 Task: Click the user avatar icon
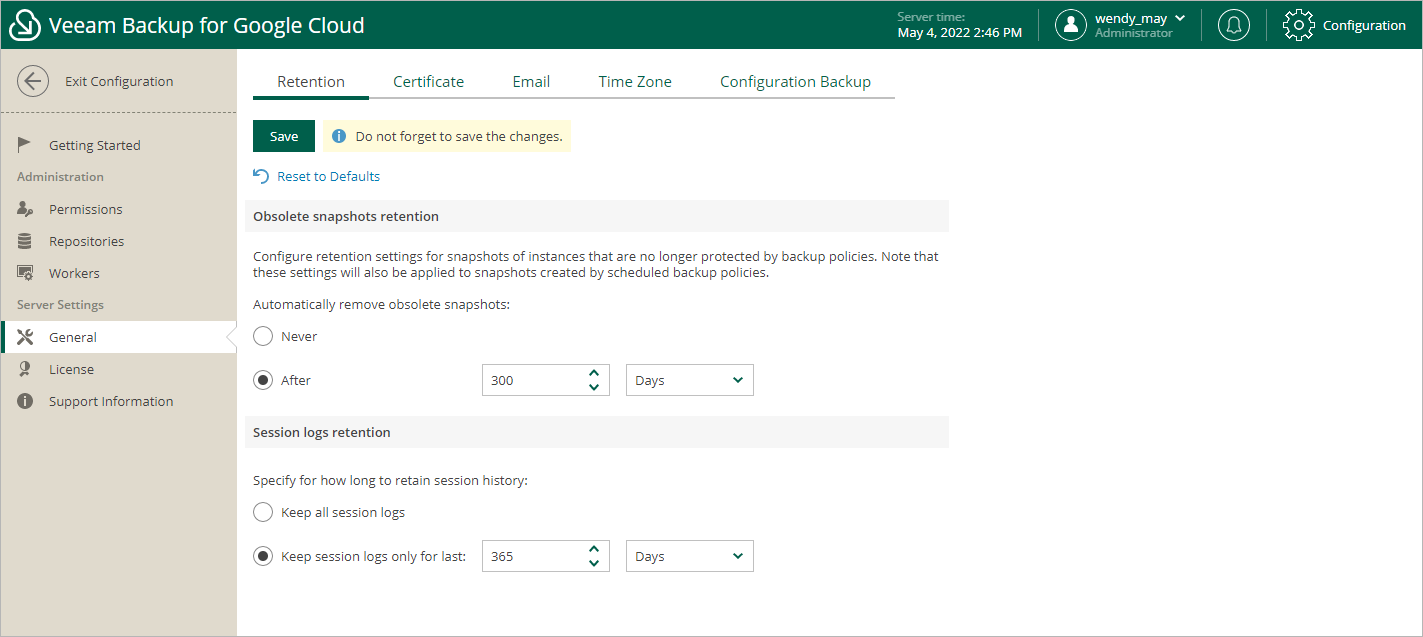tap(1071, 25)
